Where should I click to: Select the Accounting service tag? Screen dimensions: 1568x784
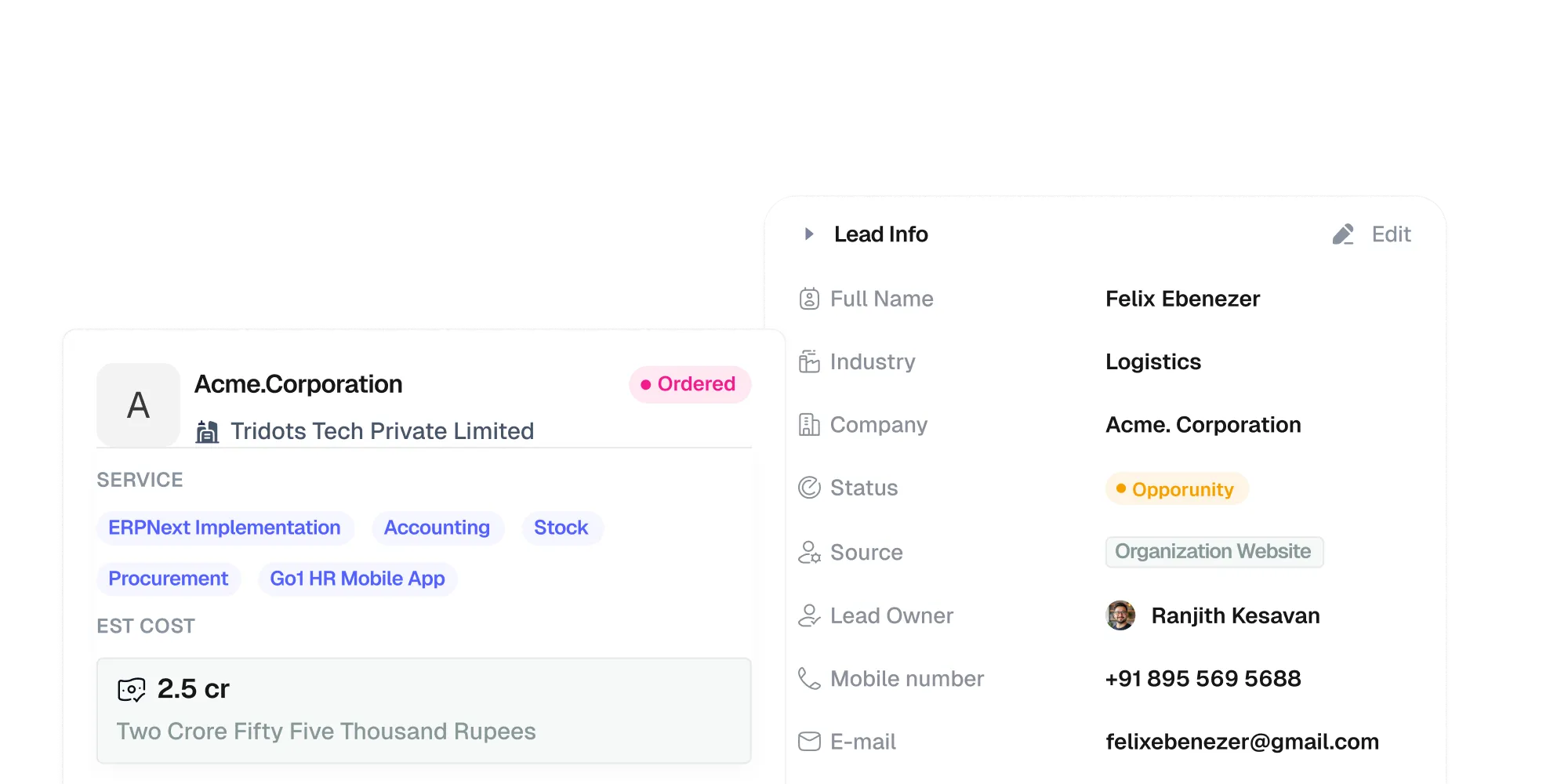tap(437, 528)
